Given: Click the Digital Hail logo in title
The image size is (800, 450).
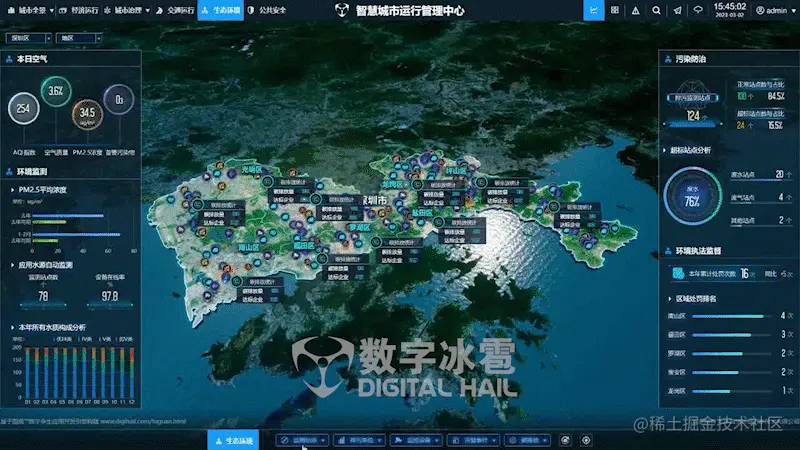Looking at the screenshot, I should point(342,10).
